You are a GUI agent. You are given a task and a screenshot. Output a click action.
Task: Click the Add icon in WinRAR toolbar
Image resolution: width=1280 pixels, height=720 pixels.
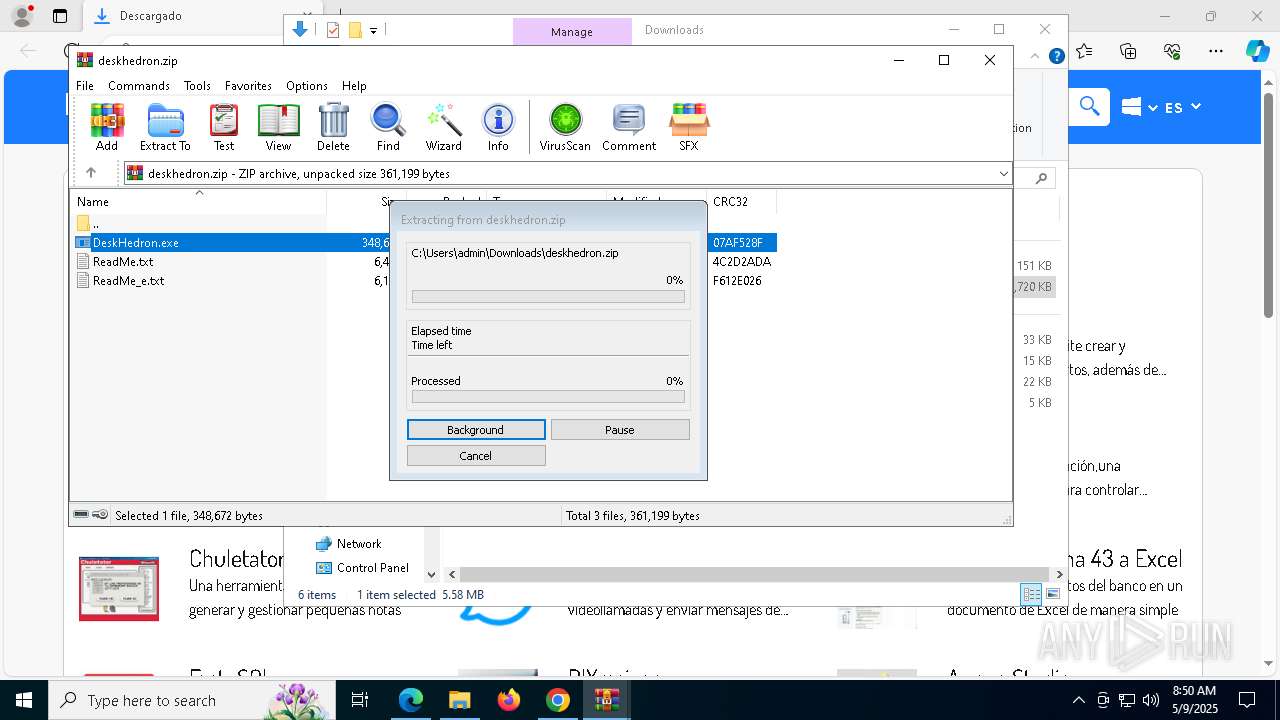pos(107,127)
